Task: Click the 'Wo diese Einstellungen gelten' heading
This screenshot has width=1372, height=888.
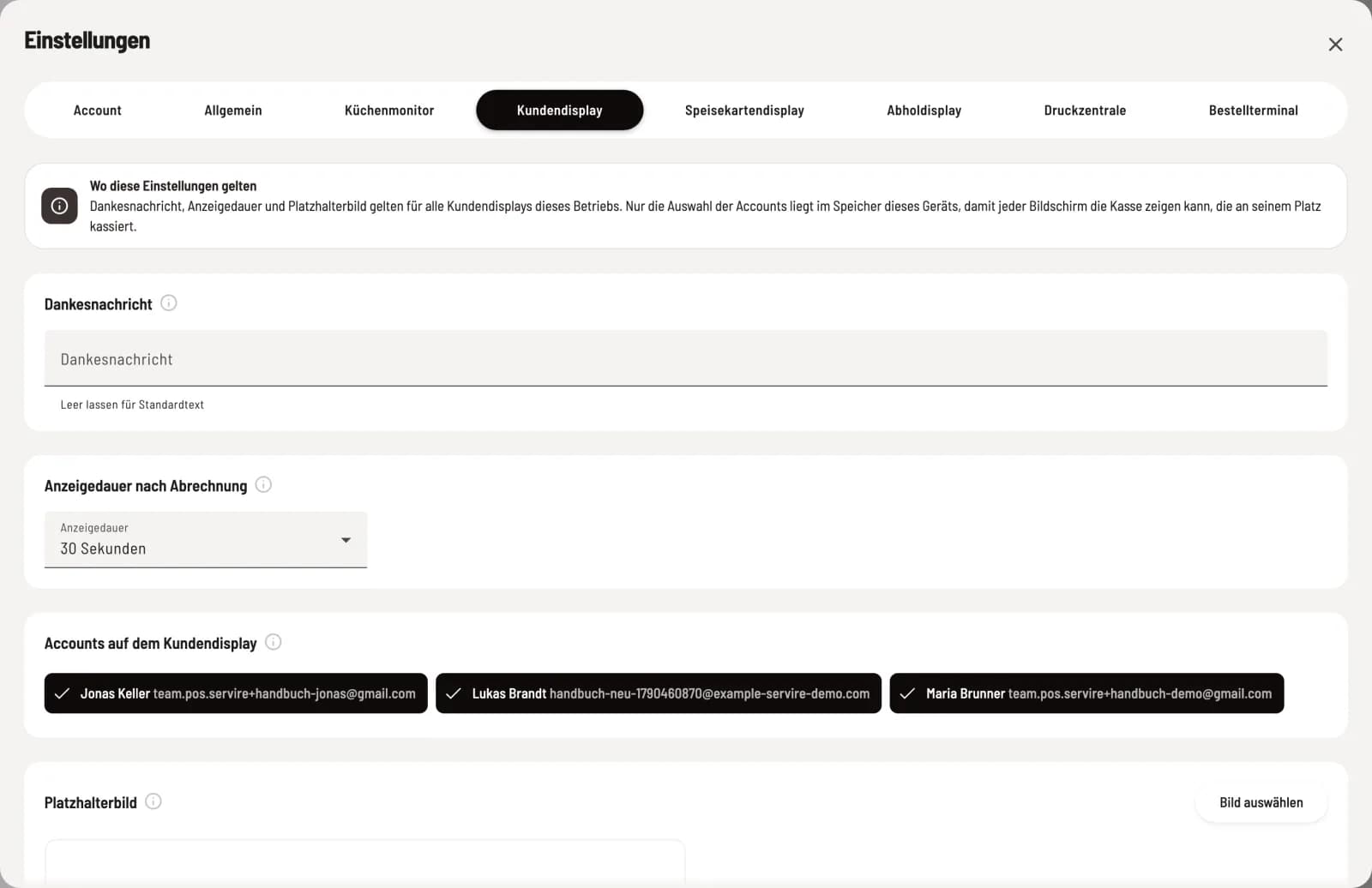Action: coord(173,186)
